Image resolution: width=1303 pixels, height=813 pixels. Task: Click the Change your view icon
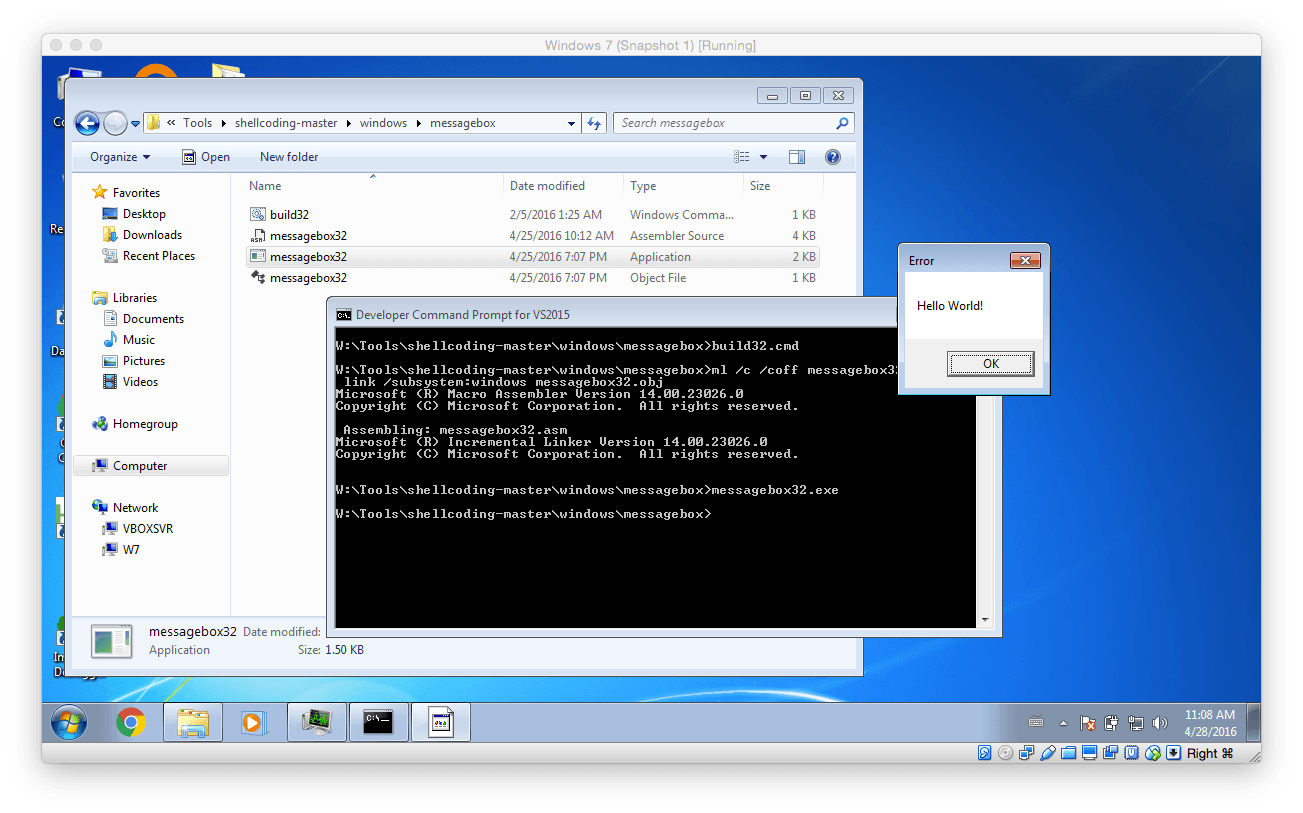tap(742, 157)
